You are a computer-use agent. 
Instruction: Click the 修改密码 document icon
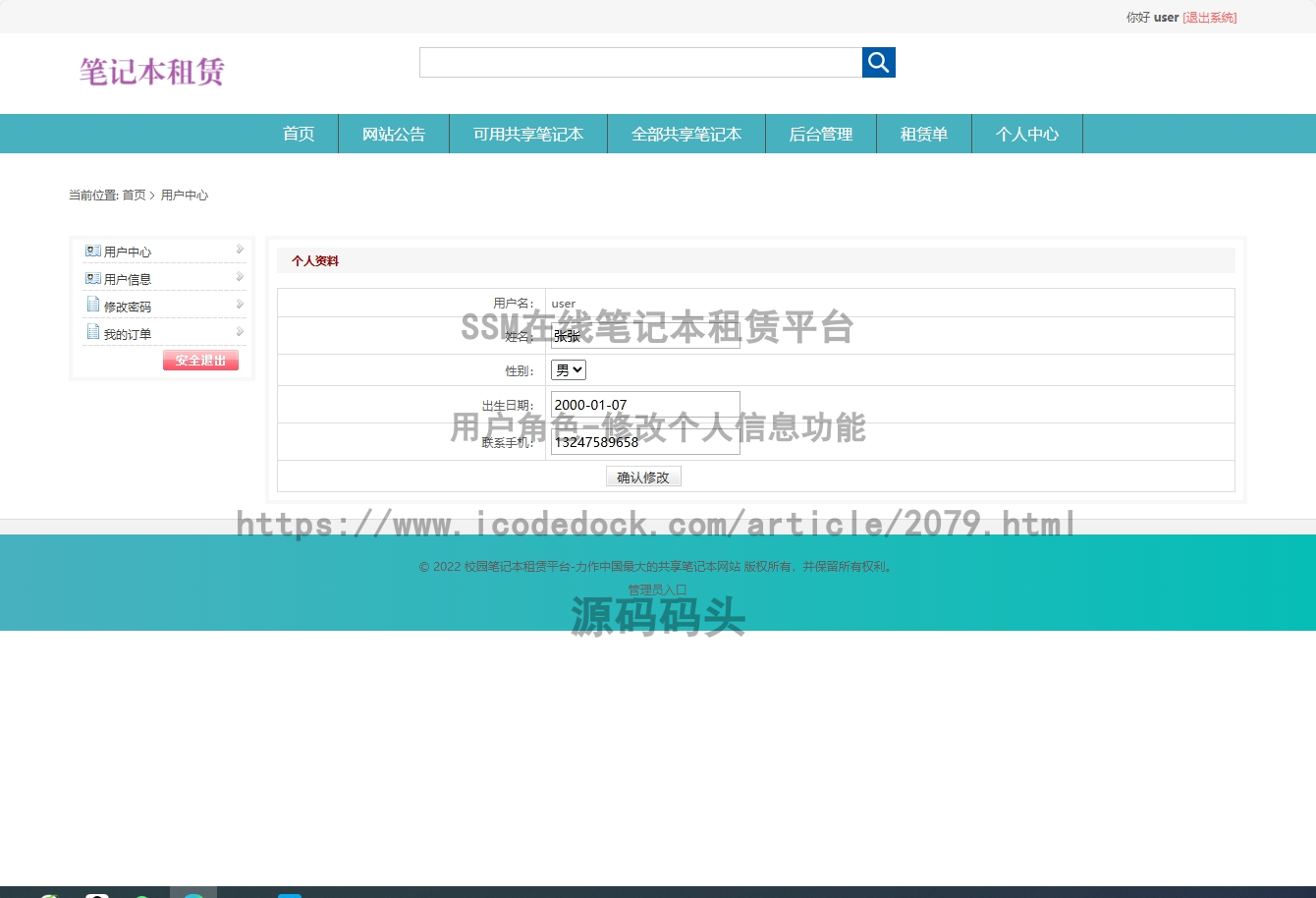coord(93,305)
